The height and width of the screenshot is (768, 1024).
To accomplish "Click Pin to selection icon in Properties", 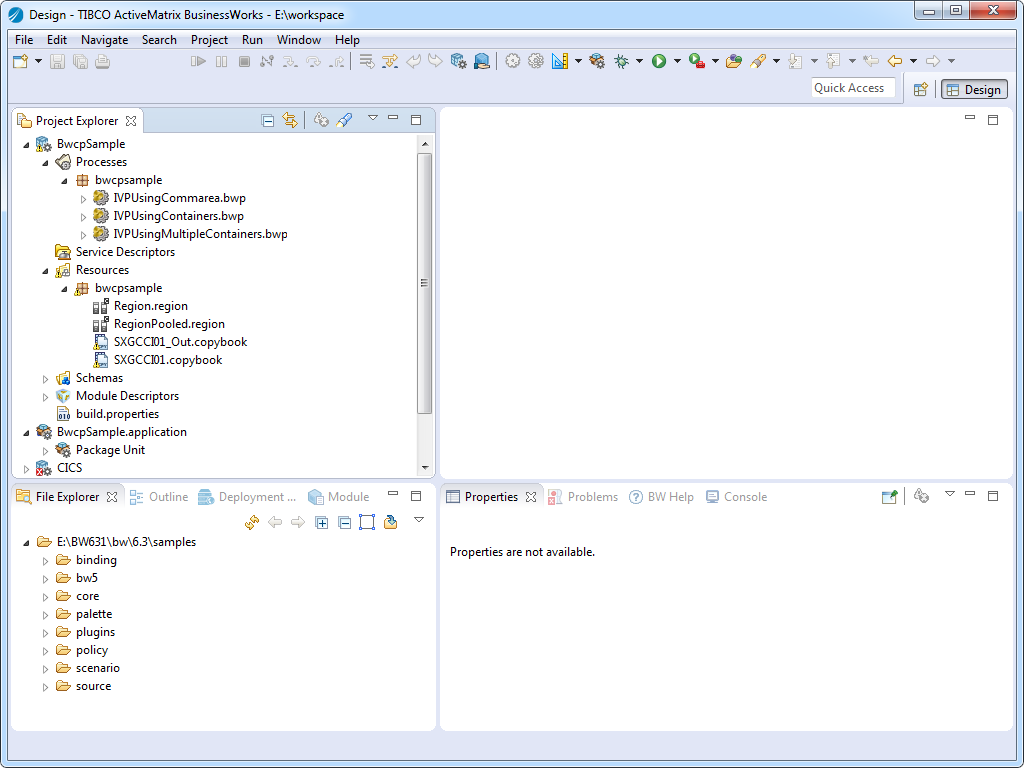I will click(889, 496).
